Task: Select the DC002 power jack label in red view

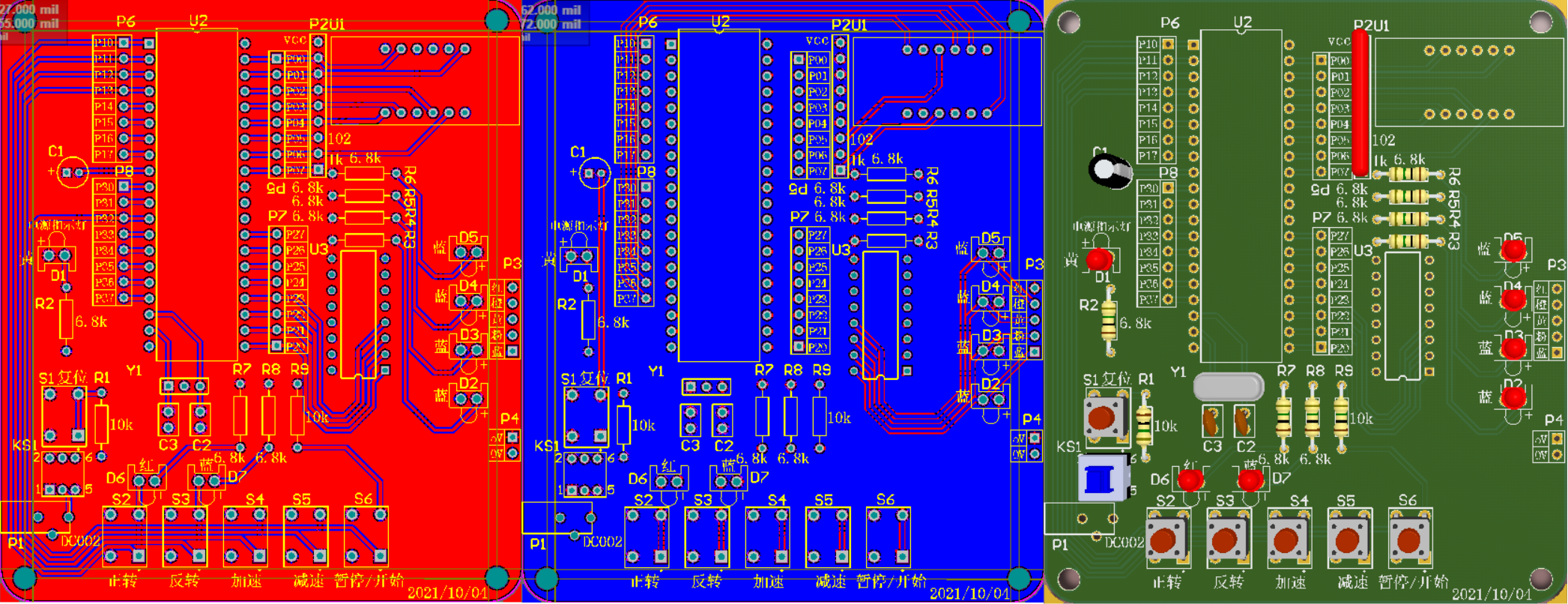Action: [80, 540]
